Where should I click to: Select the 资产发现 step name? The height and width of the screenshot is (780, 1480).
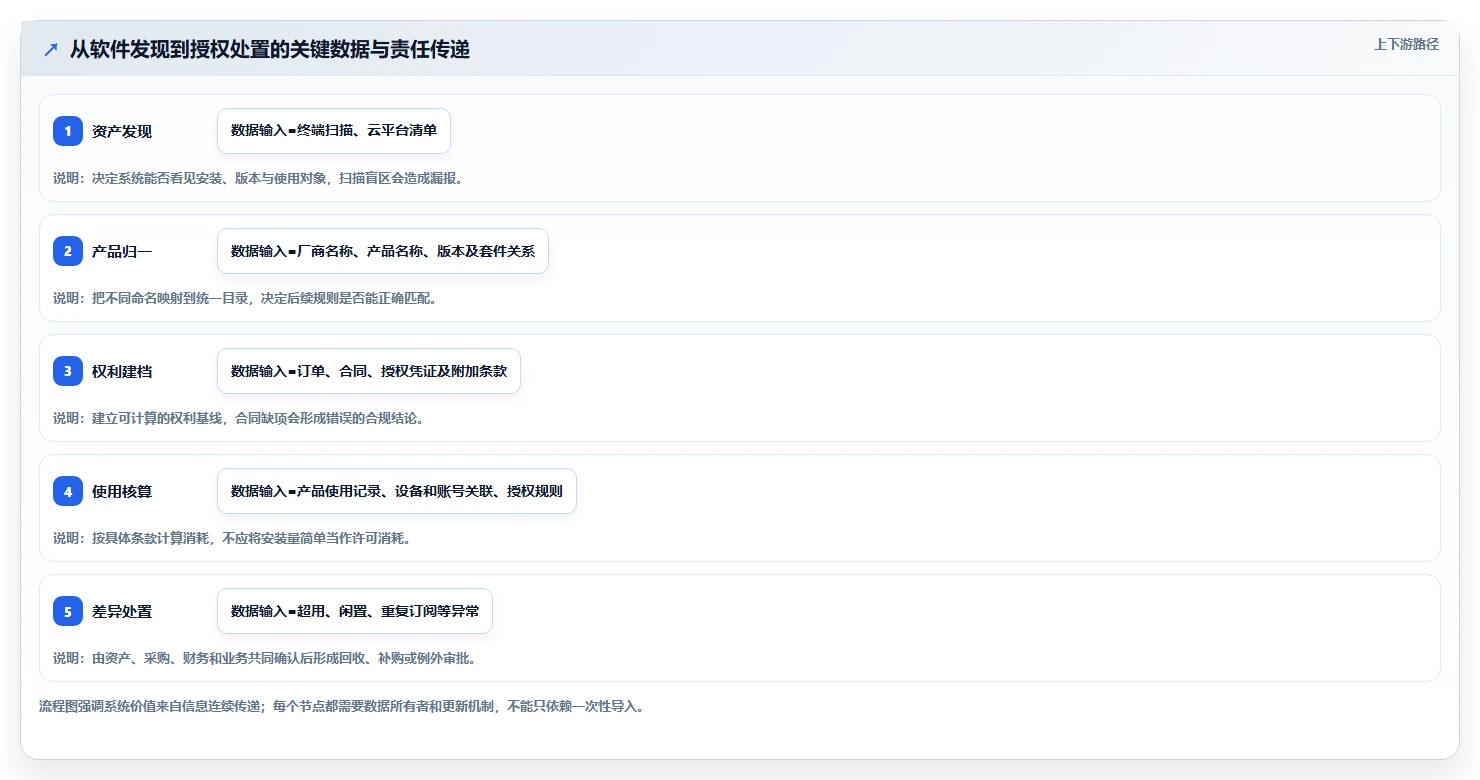(122, 131)
